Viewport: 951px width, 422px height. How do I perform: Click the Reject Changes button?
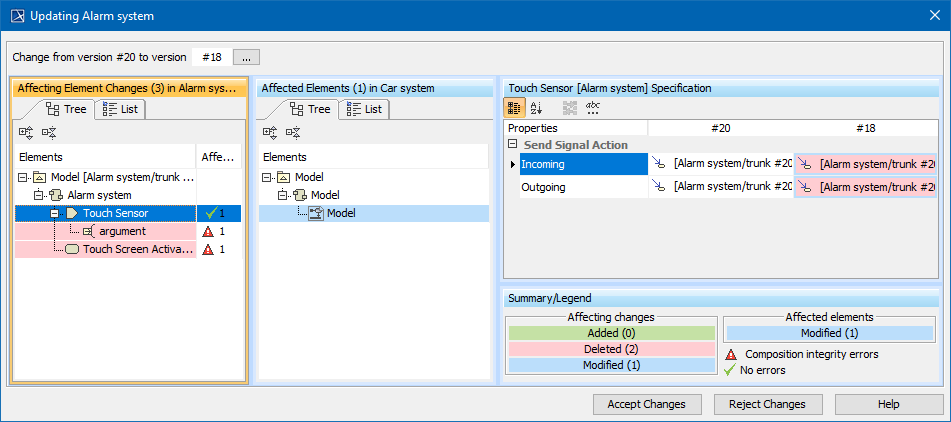click(x=760, y=404)
